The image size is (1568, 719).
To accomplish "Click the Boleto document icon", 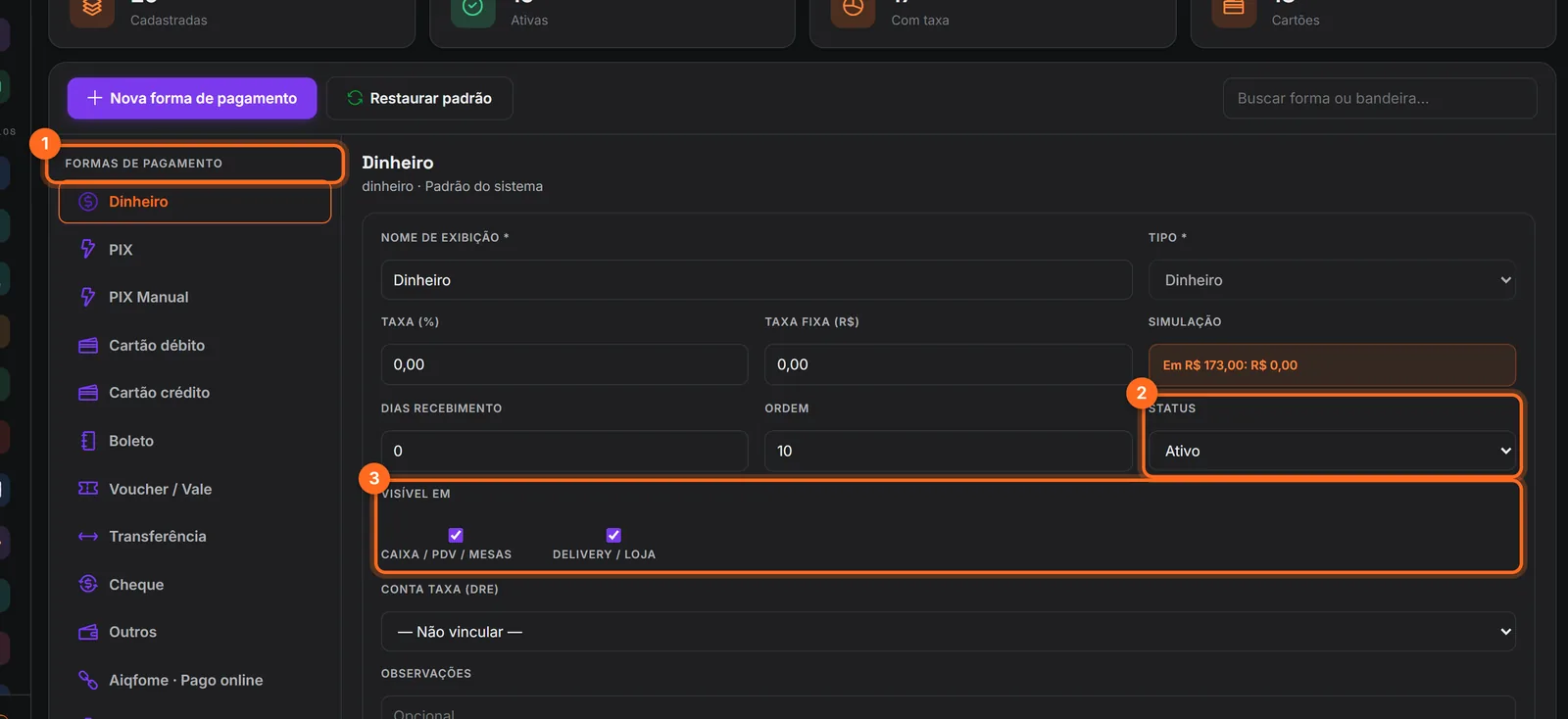I will tap(88, 441).
